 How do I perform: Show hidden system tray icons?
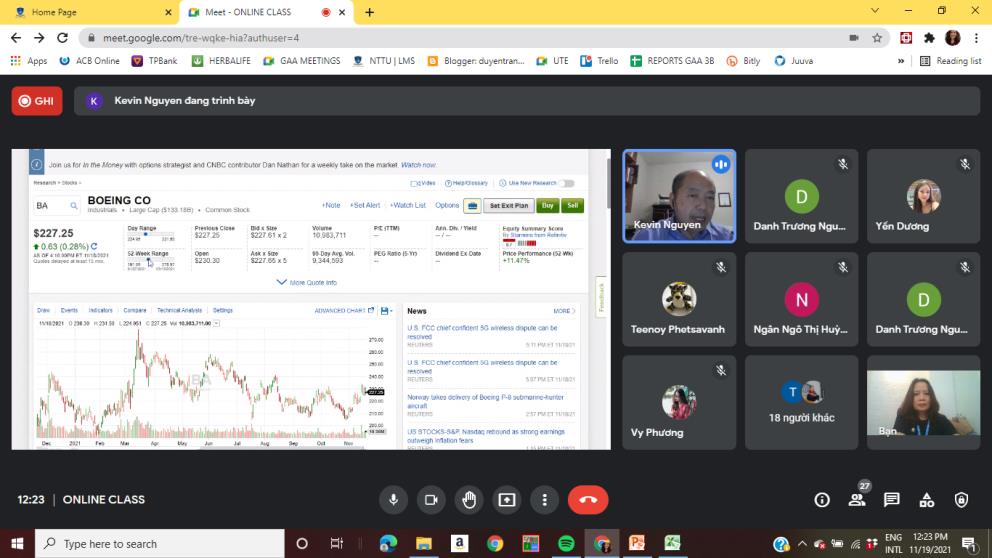802,544
